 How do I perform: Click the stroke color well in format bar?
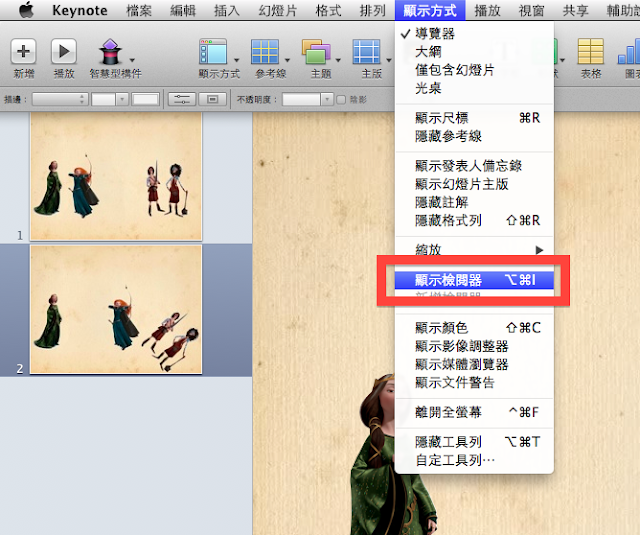pyautogui.click(x=145, y=99)
